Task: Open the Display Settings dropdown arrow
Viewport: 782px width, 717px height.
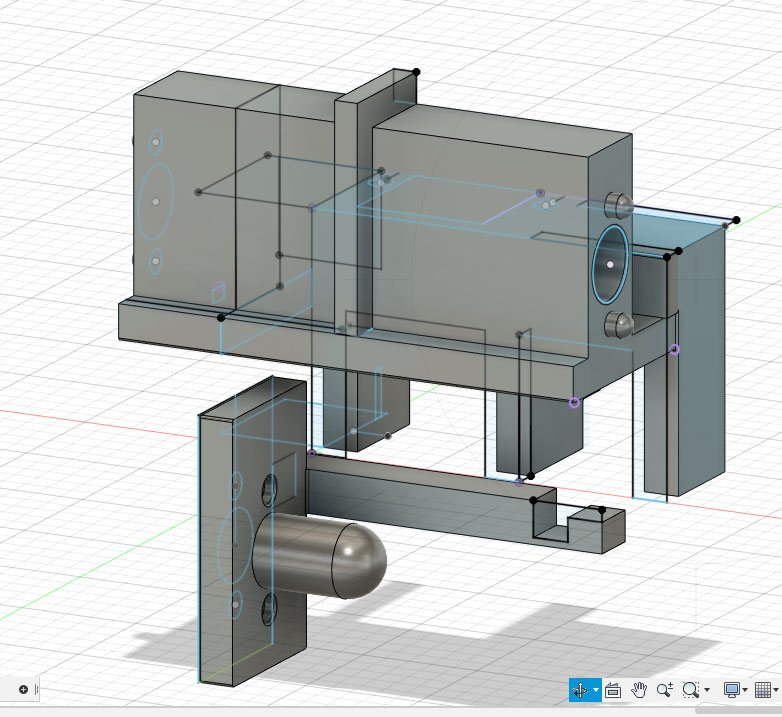Action: coord(746,691)
